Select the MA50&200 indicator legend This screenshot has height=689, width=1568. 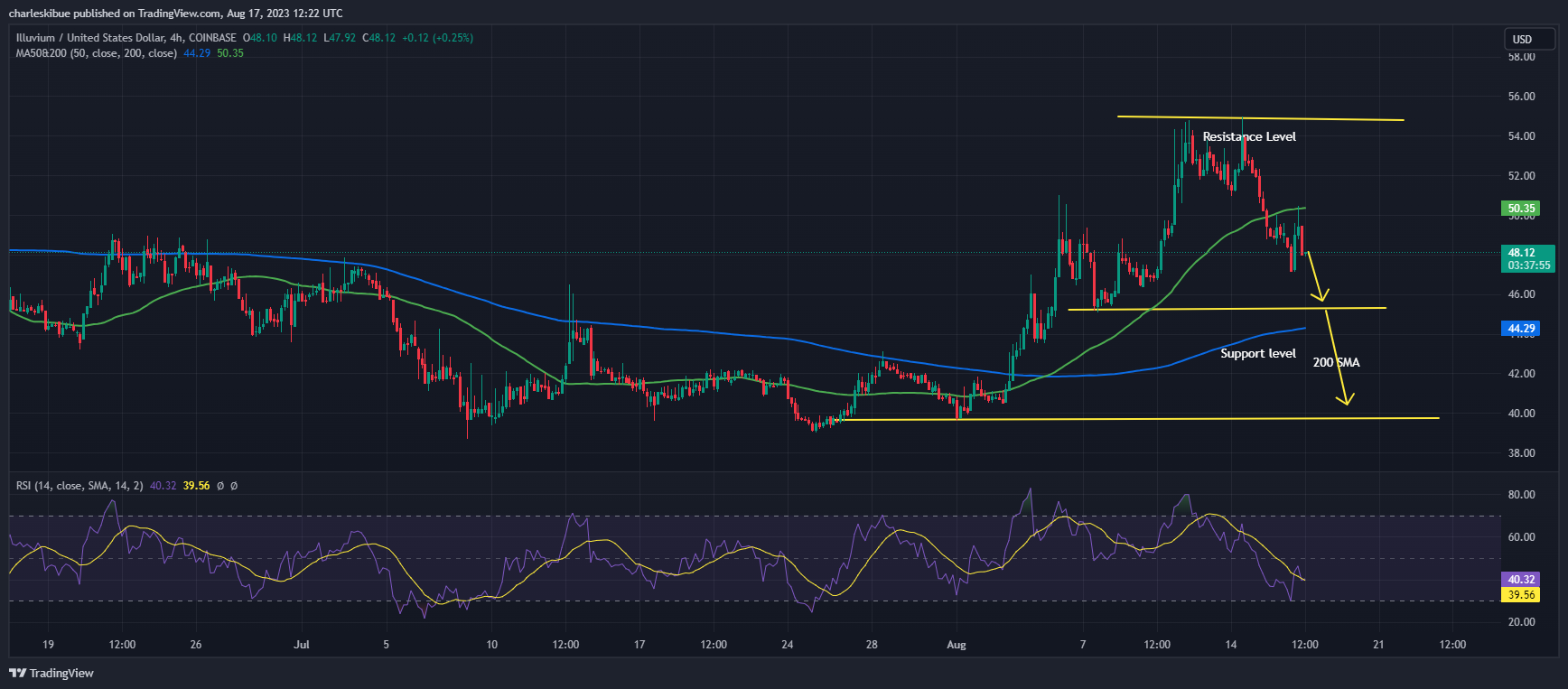click(96, 53)
